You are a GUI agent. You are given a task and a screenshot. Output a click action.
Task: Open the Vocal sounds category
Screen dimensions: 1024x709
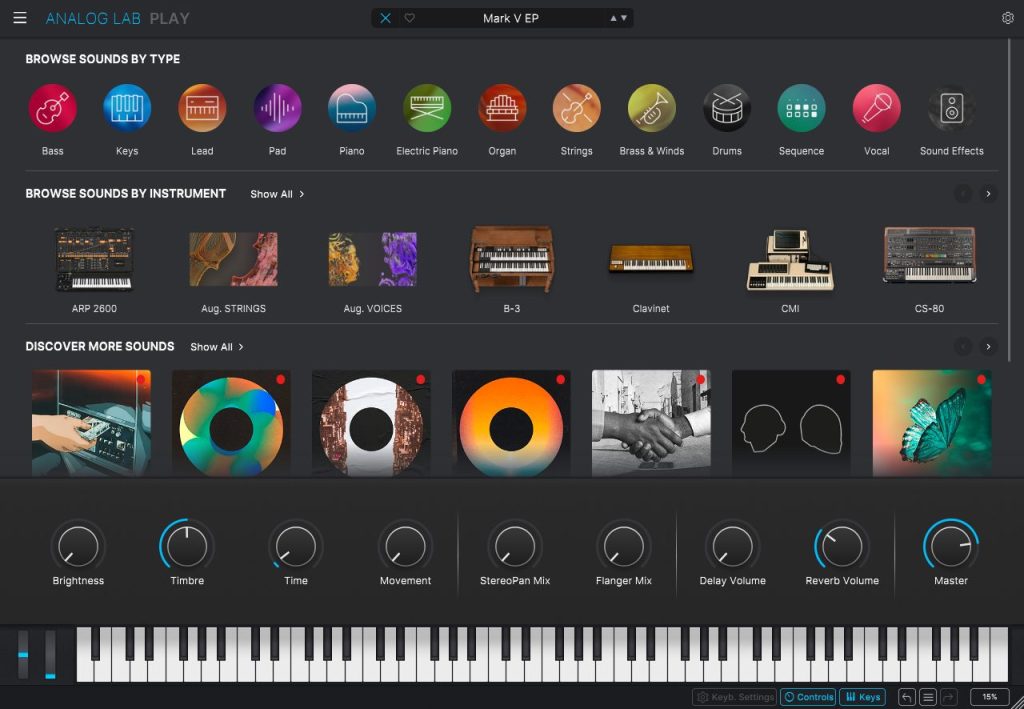[x=876, y=108]
